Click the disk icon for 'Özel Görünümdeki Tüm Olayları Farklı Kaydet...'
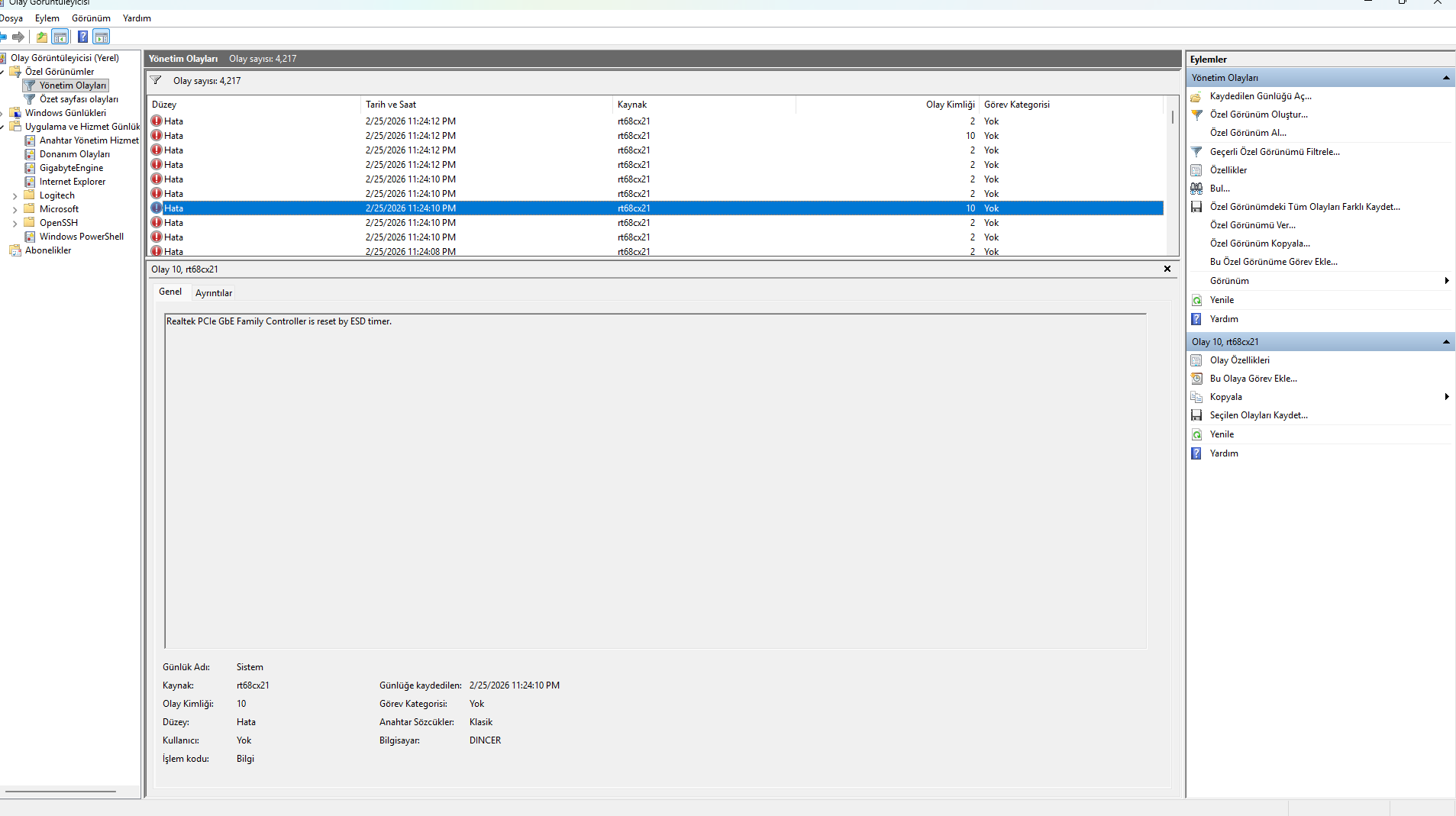This screenshot has height=816, width=1456. [x=1196, y=207]
